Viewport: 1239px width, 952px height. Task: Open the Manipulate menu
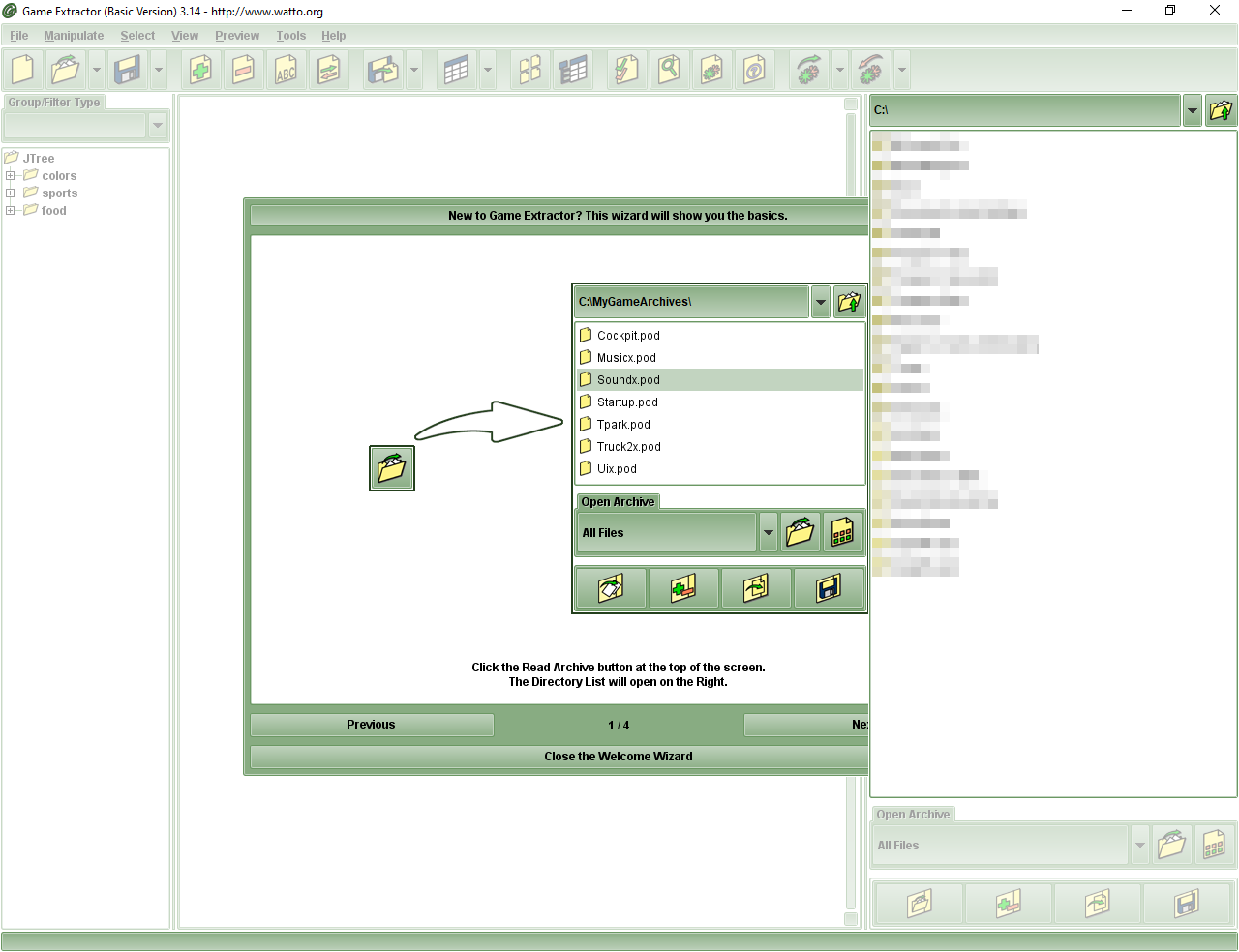tap(74, 36)
